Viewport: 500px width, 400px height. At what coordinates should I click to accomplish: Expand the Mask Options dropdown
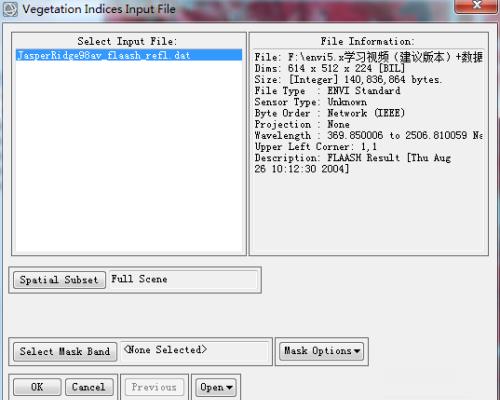(322, 351)
